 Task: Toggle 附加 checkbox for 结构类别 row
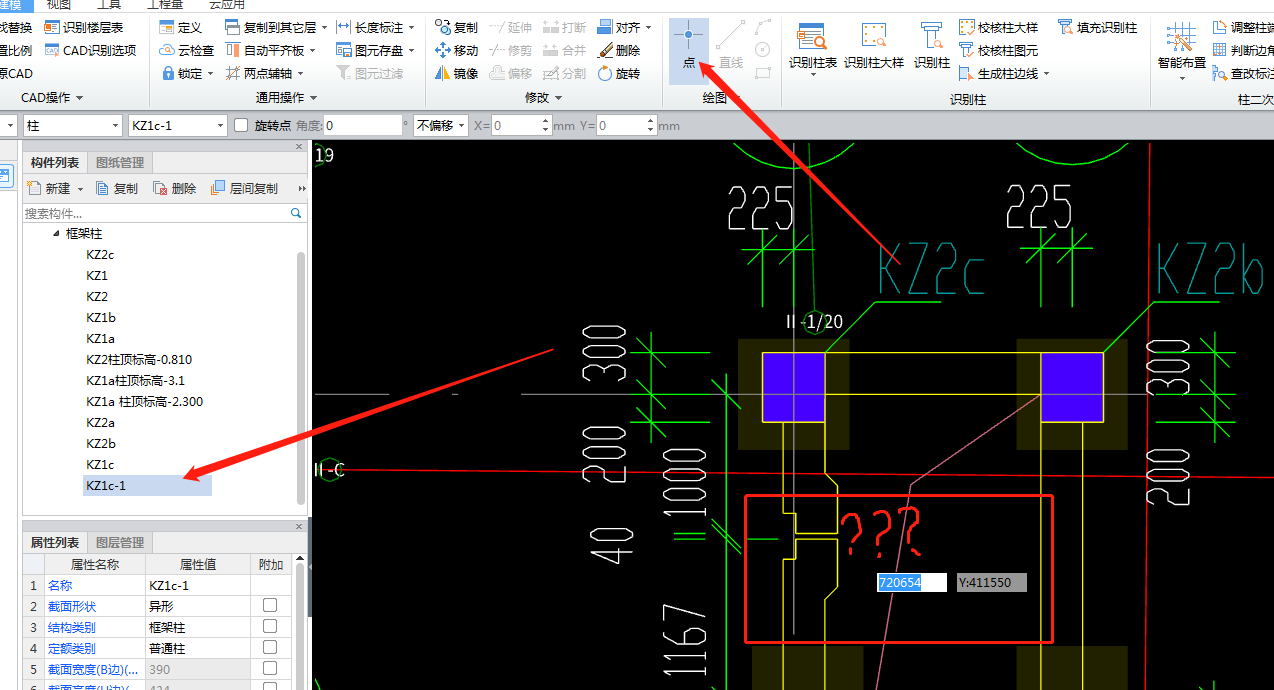270,626
